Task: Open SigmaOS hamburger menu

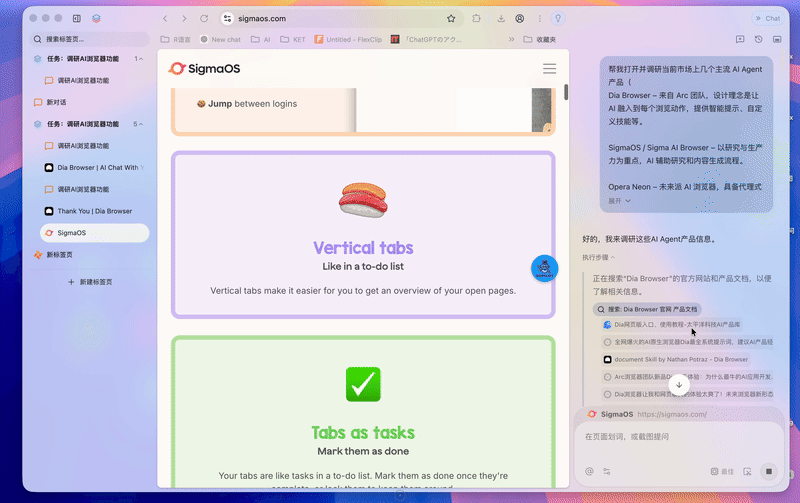Action: pyautogui.click(x=549, y=68)
